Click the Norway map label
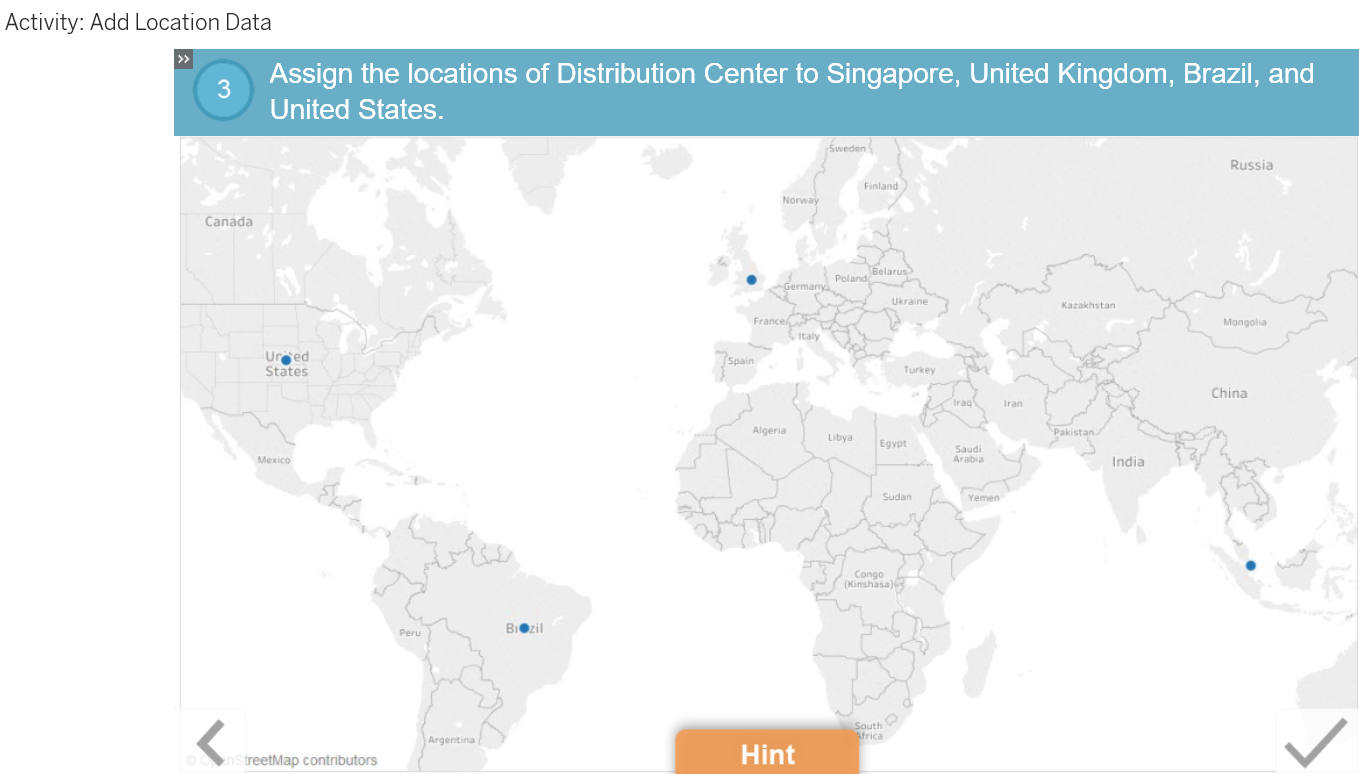The image size is (1359, 774). 800,200
